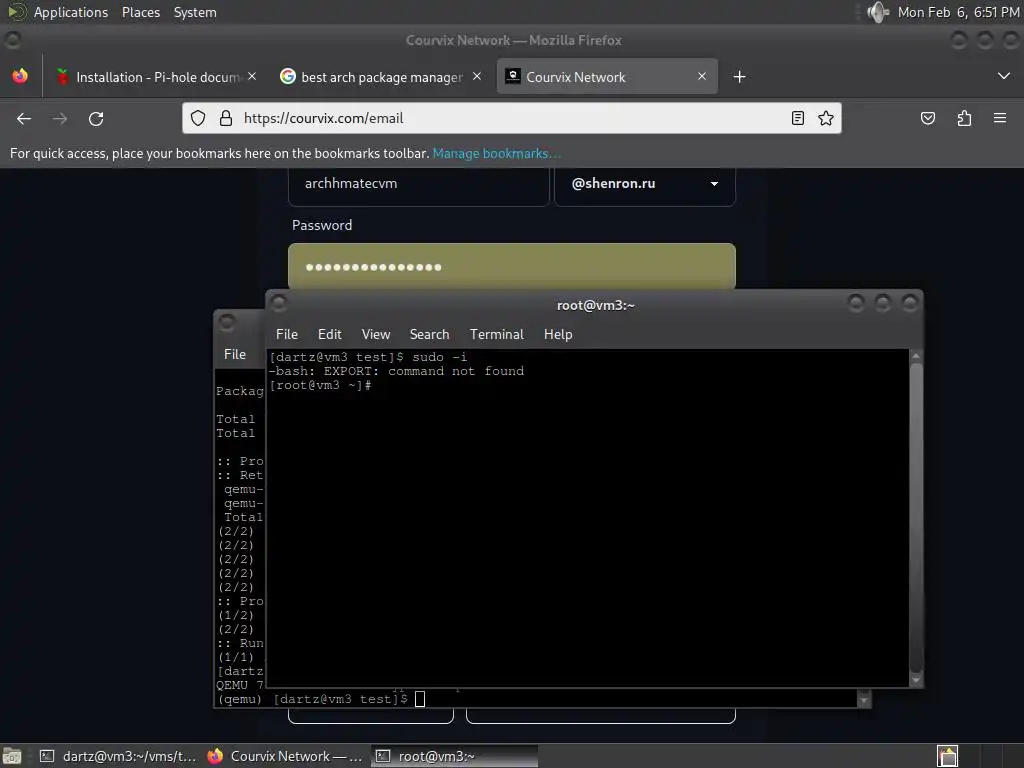
Task: Bookmark this page with star icon
Action: [x=825, y=118]
